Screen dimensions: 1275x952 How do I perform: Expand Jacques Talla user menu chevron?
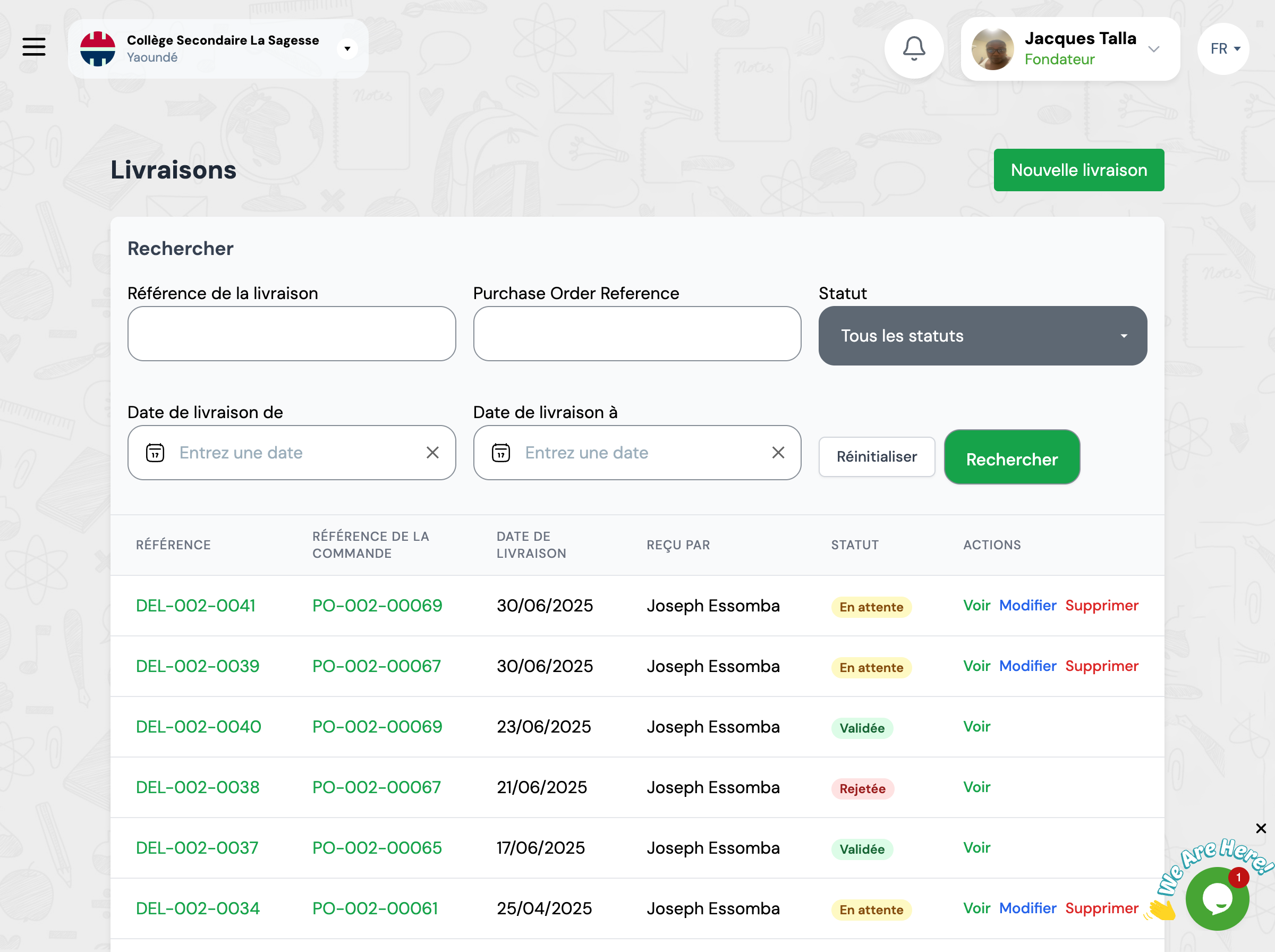(1153, 49)
